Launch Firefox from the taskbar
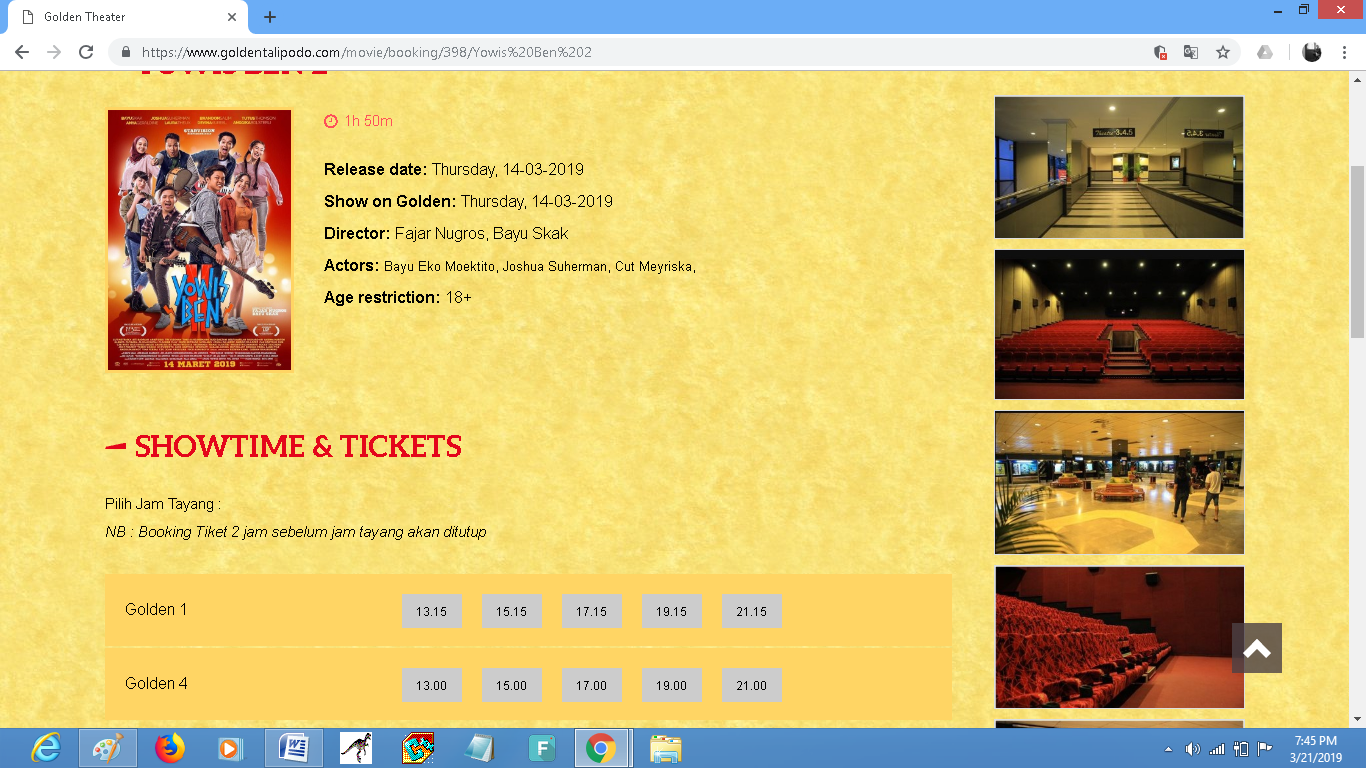The width and height of the screenshot is (1366, 768). 171,748
